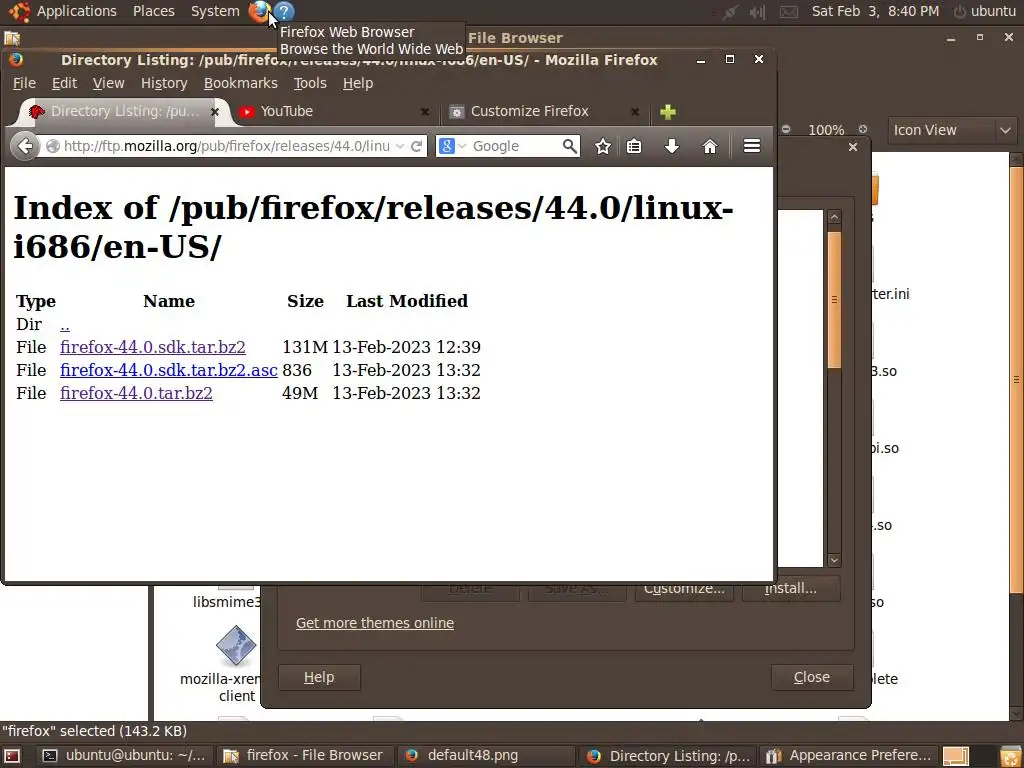The width and height of the screenshot is (1024, 768).
Task: Select the mozilla-xremote-client file icon
Action: (x=235, y=646)
